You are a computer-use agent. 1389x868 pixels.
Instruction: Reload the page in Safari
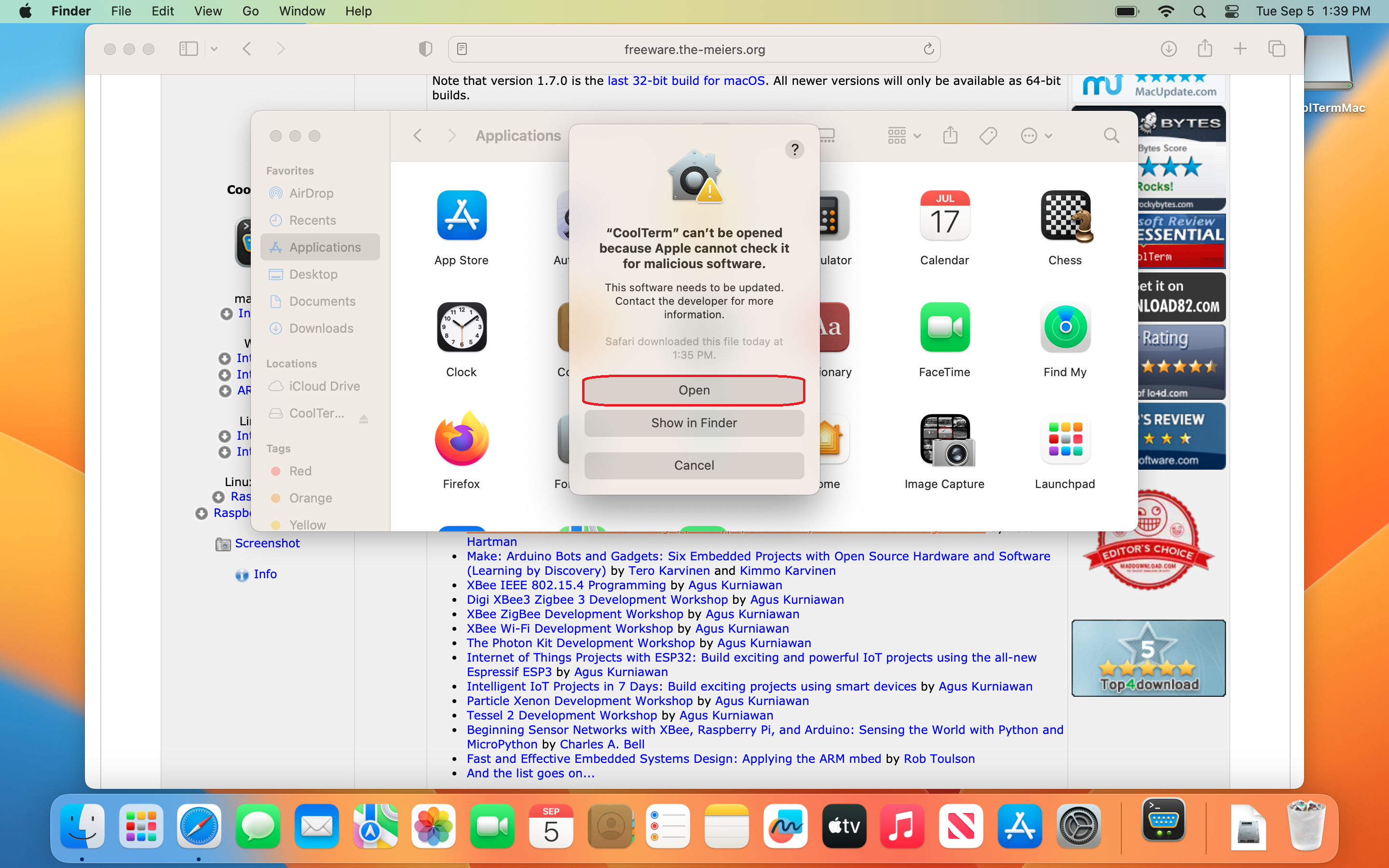[x=928, y=49]
